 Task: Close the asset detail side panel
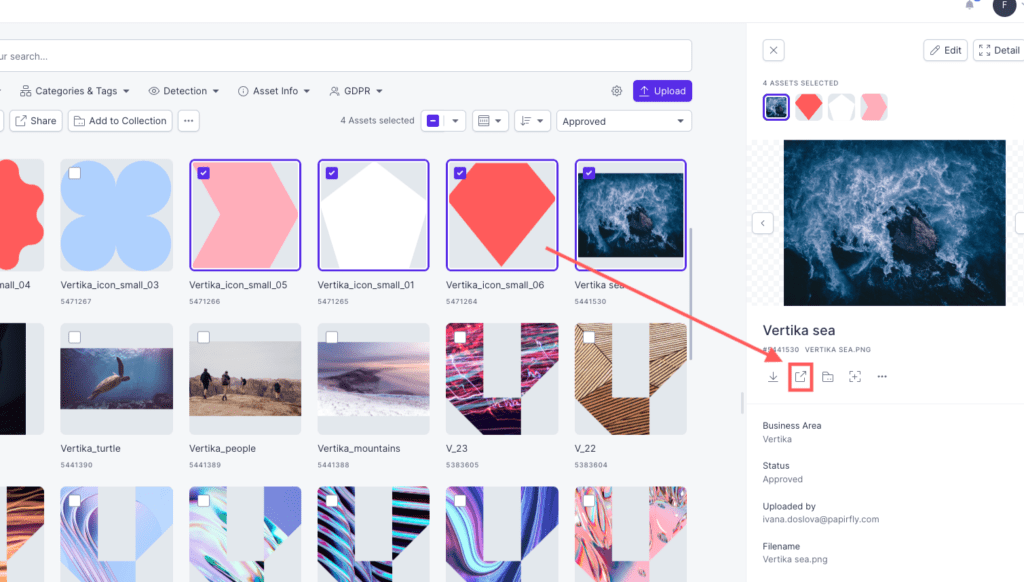coord(773,50)
